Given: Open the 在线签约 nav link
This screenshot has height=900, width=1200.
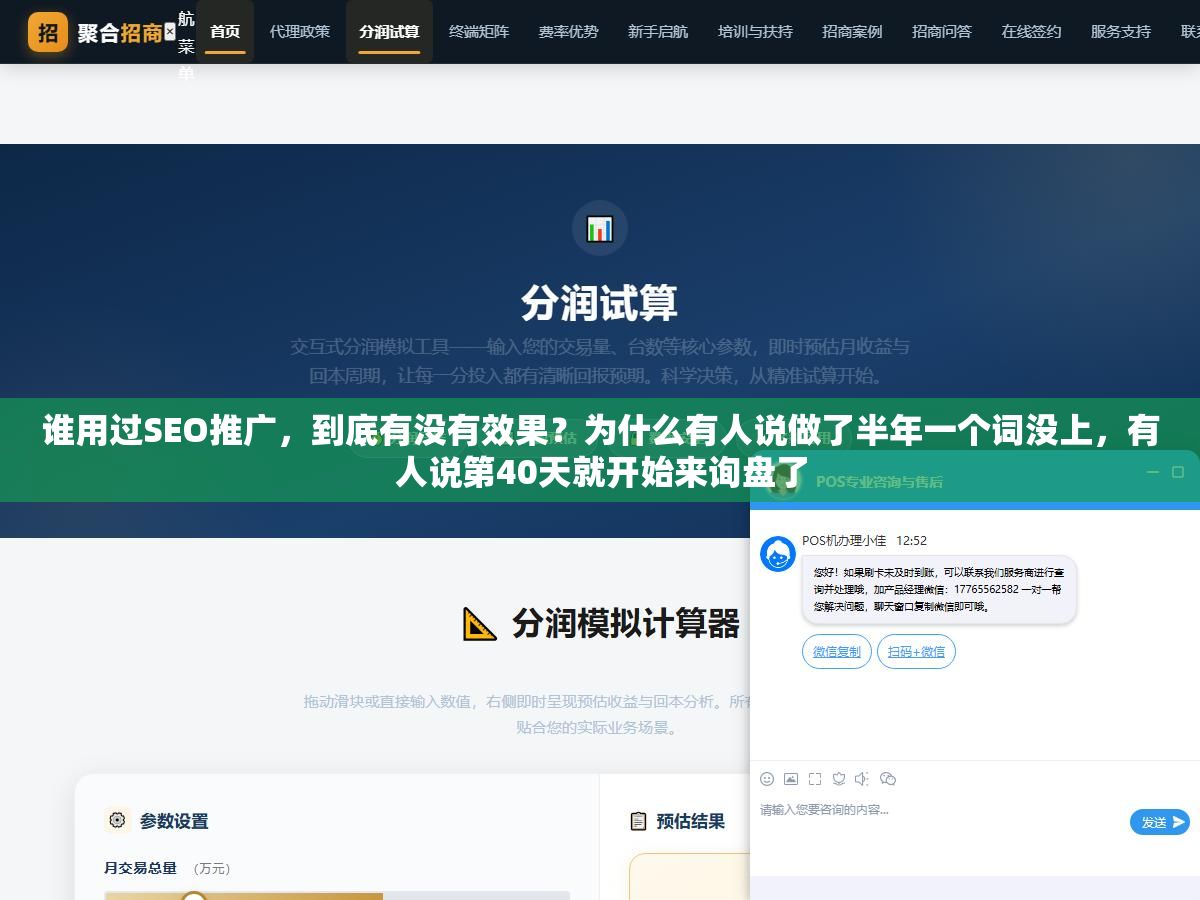Looking at the screenshot, I should pos(1032,32).
